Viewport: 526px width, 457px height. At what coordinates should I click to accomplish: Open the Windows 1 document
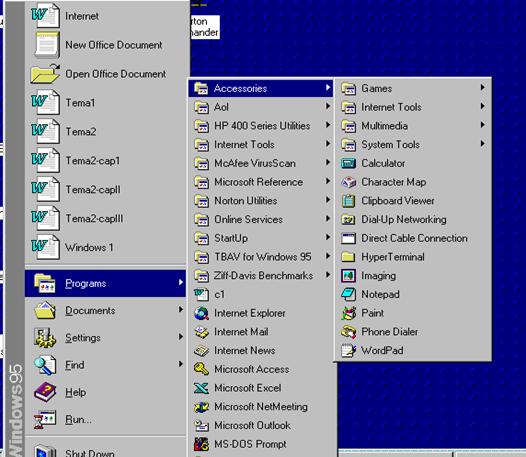point(105,247)
